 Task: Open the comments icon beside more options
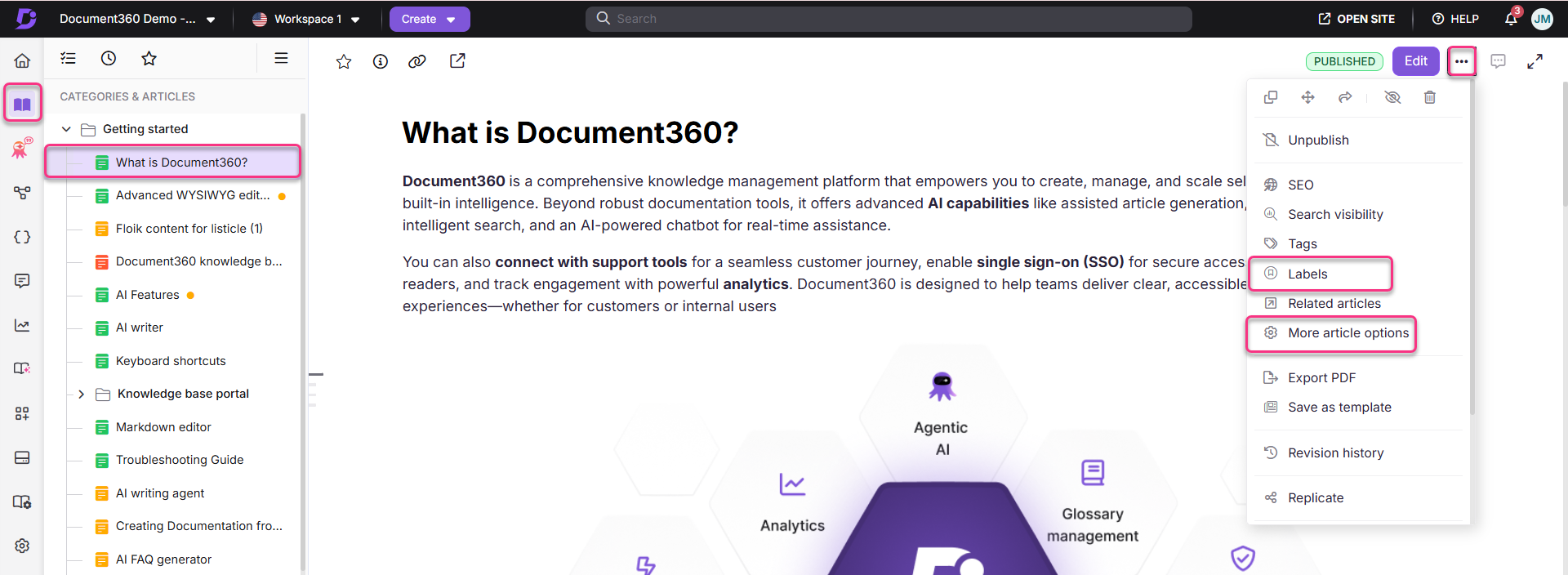[x=1498, y=61]
